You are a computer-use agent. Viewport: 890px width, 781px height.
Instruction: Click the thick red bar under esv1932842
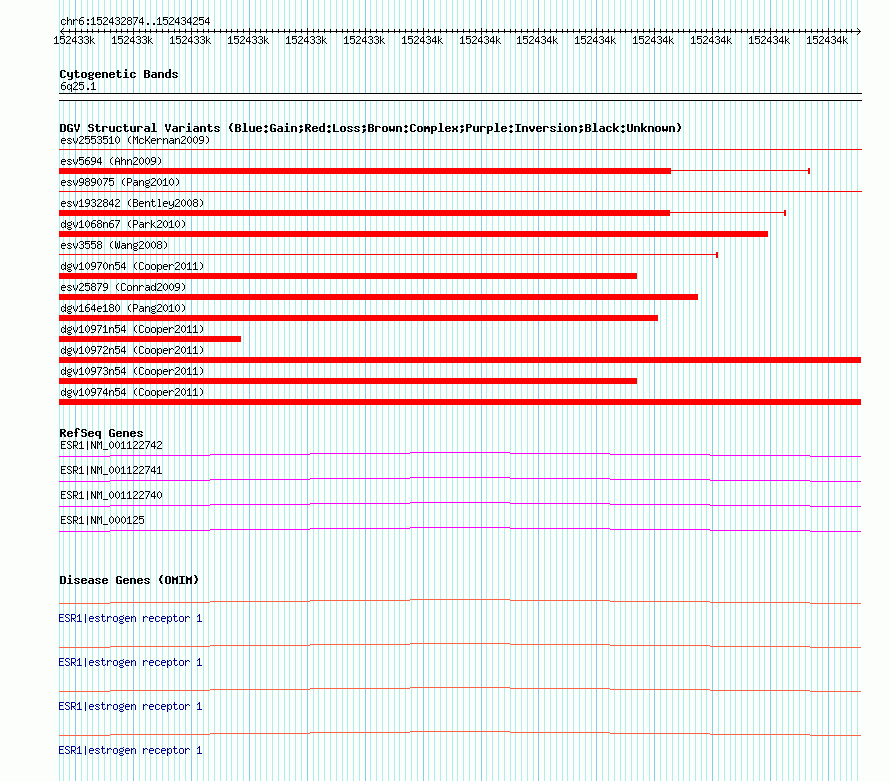point(364,213)
